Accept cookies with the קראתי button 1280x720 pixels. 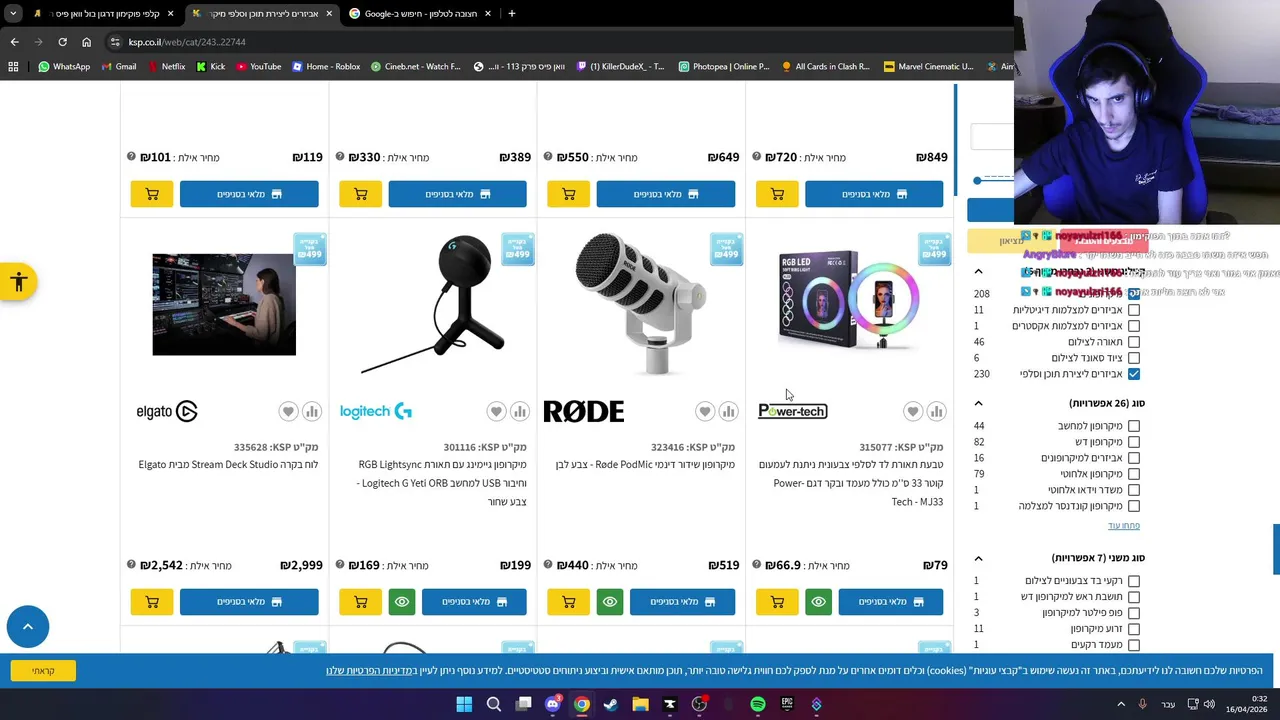click(43, 671)
